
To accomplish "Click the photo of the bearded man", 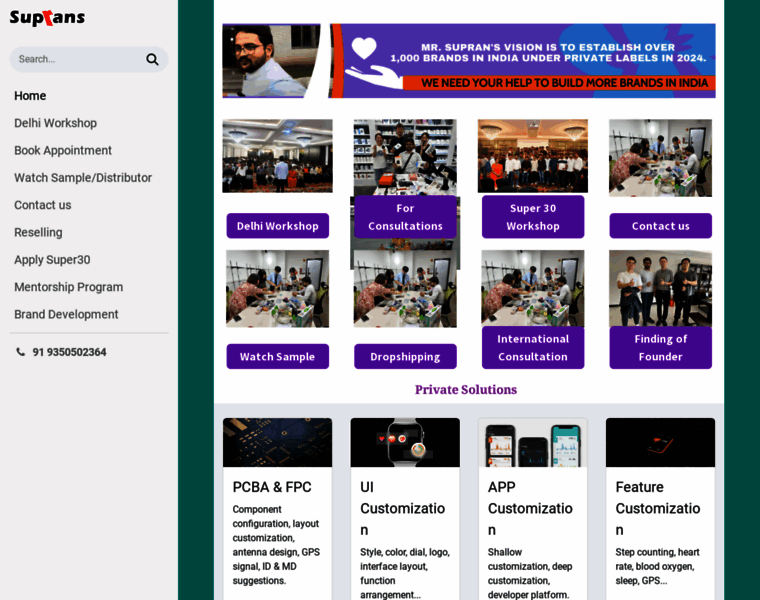I will tap(271, 61).
